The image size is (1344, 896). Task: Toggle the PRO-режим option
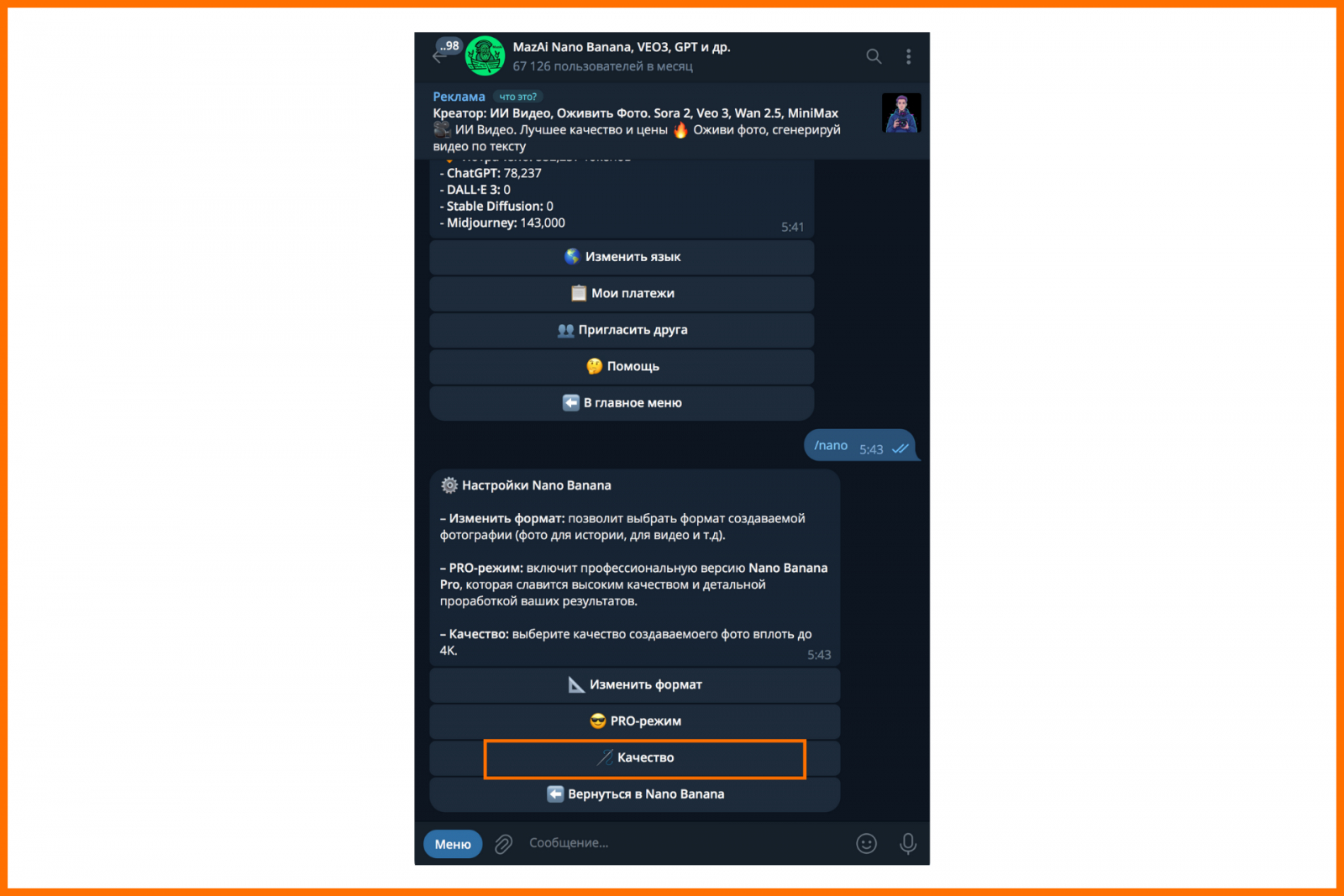[635, 721]
